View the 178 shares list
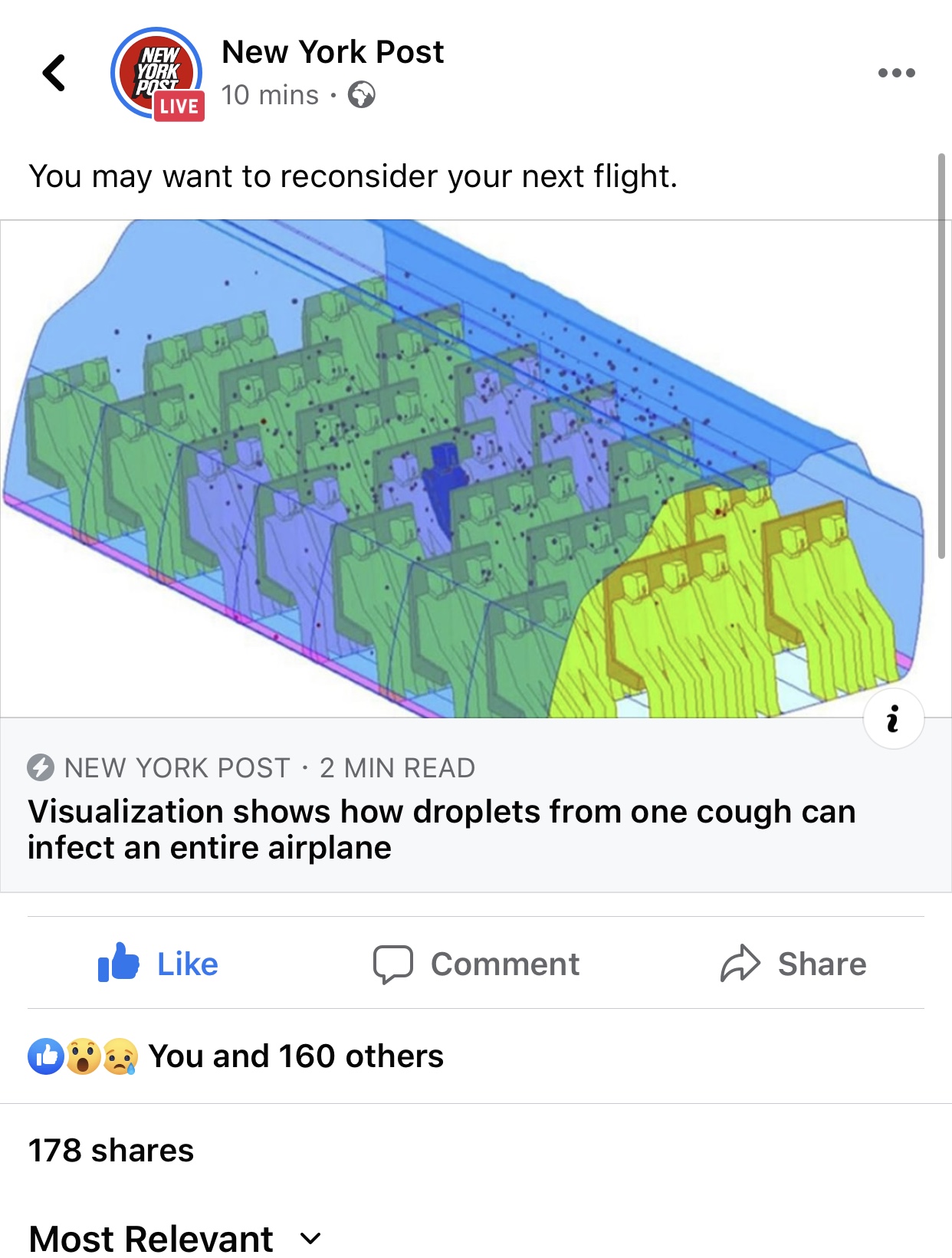The height and width of the screenshot is (1258, 952). tap(111, 1151)
